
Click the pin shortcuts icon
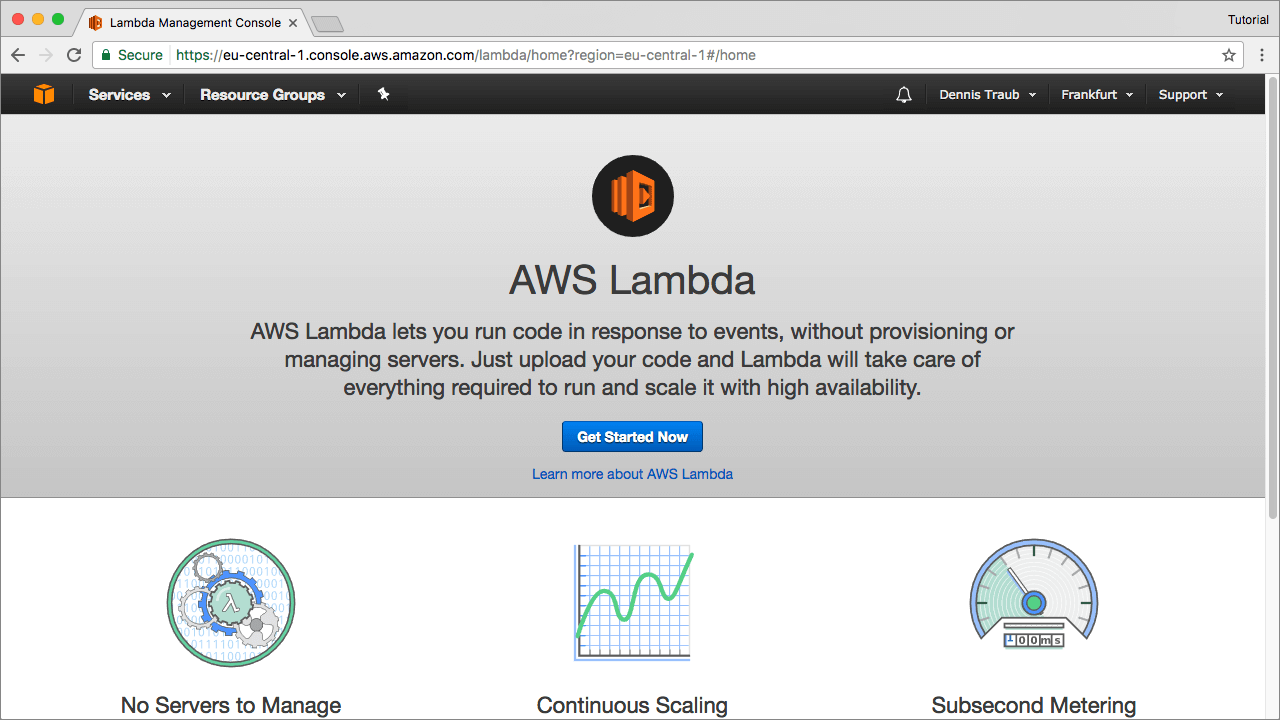pyautogui.click(x=383, y=94)
